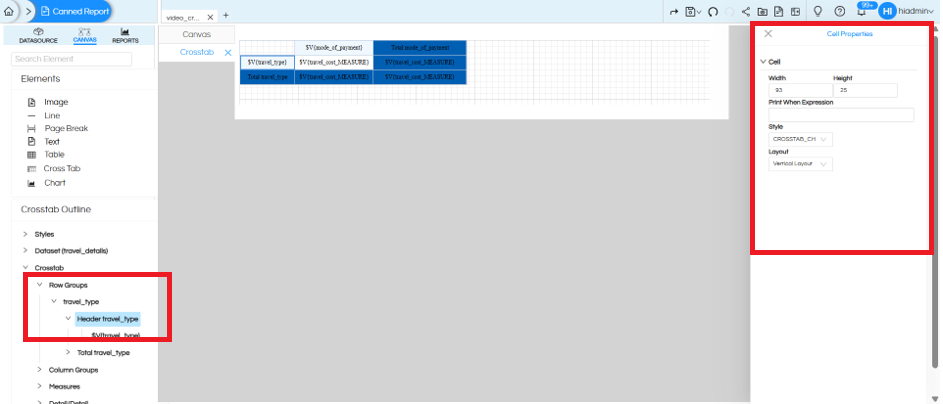The image size is (943, 404).
Task: Open the Style dropdown
Action: (800, 139)
